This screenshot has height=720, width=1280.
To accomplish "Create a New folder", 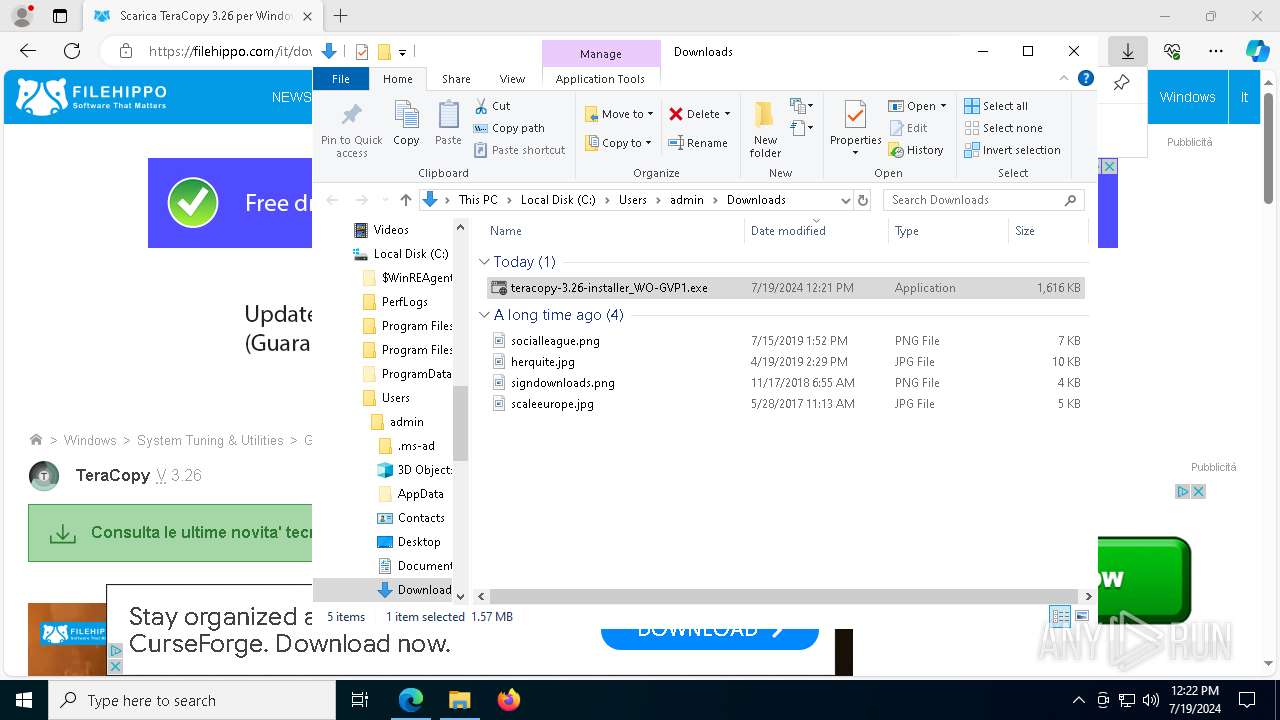I will 765,128.
